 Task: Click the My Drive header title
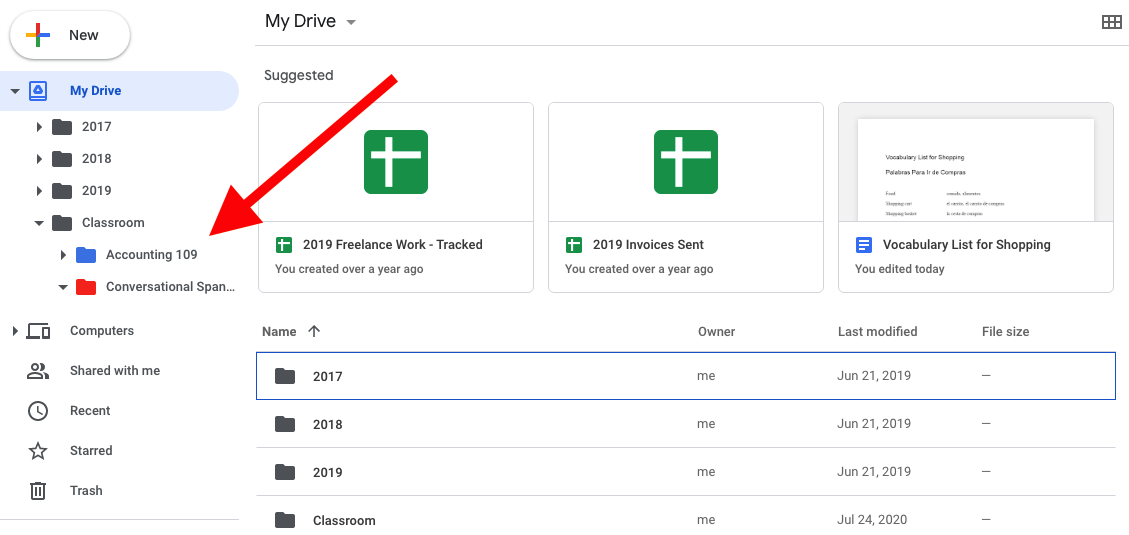point(300,21)
